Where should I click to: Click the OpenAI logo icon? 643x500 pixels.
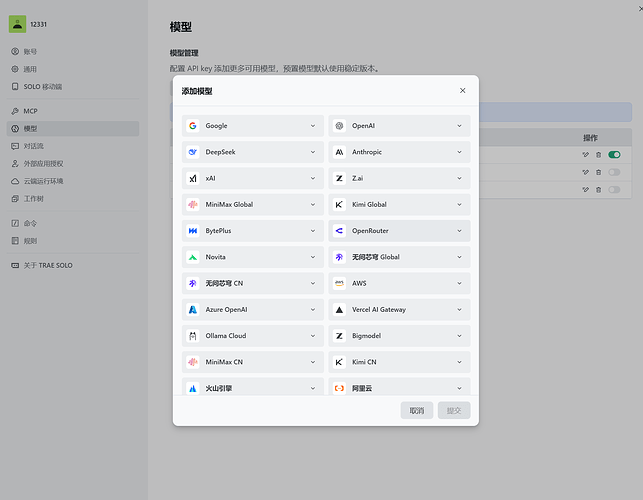click(339, 126)
